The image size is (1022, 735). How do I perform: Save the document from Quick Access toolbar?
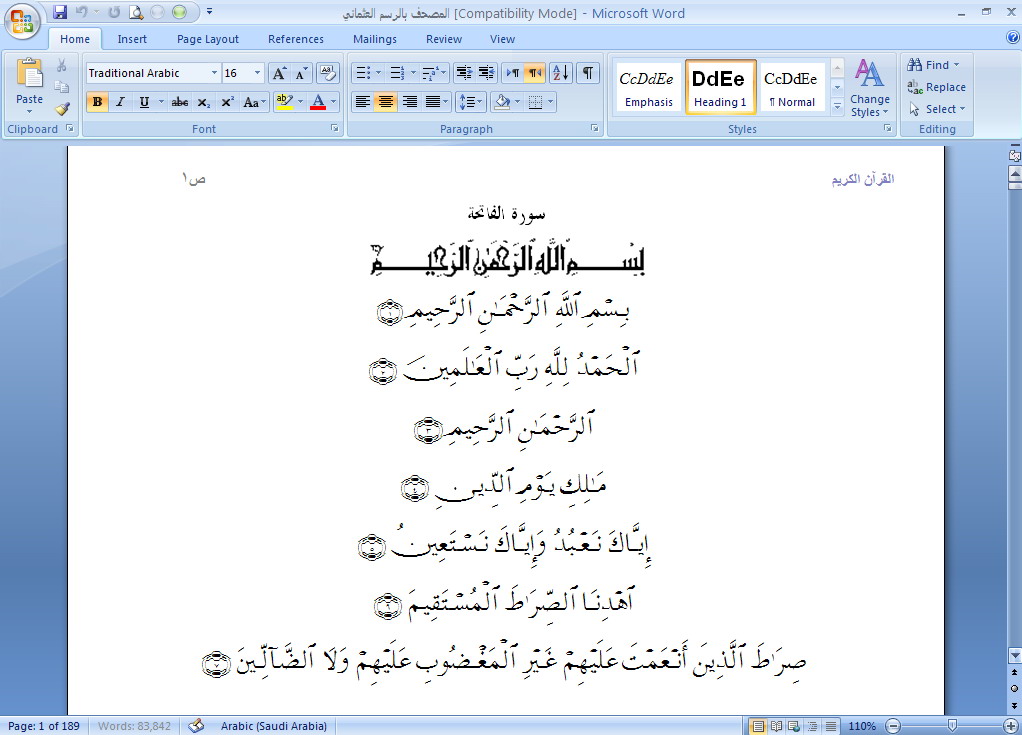[x=59, y=12]
